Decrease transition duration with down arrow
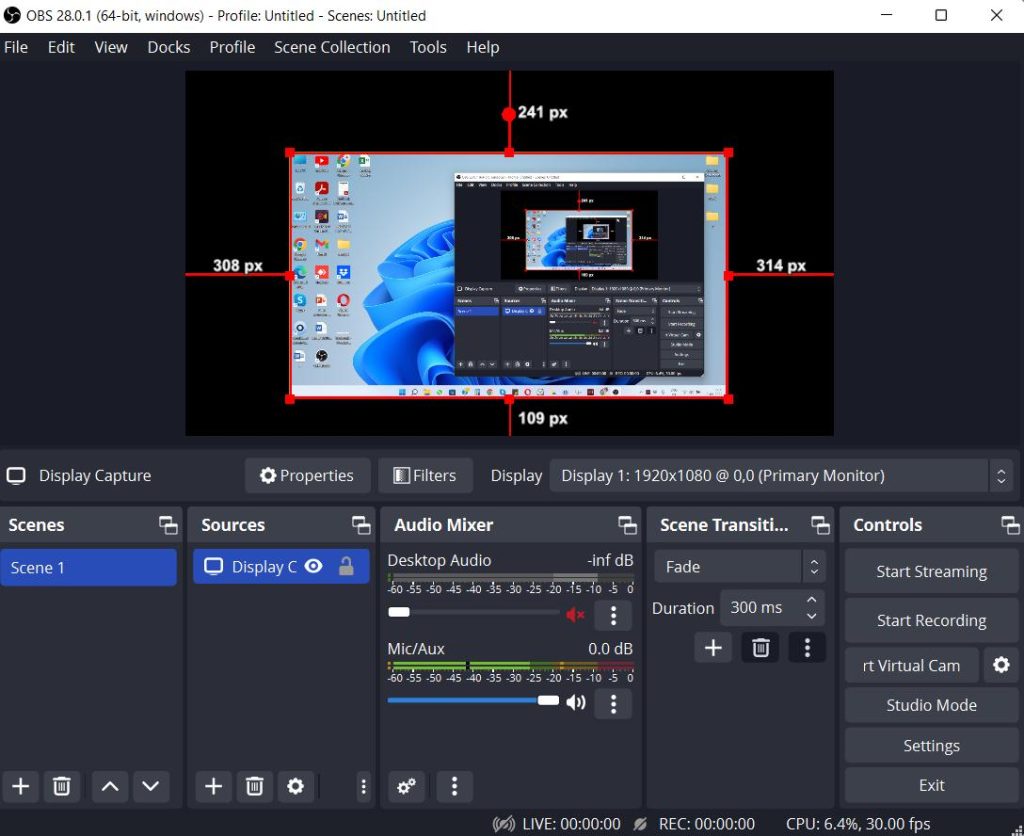 tap(812, 616)
